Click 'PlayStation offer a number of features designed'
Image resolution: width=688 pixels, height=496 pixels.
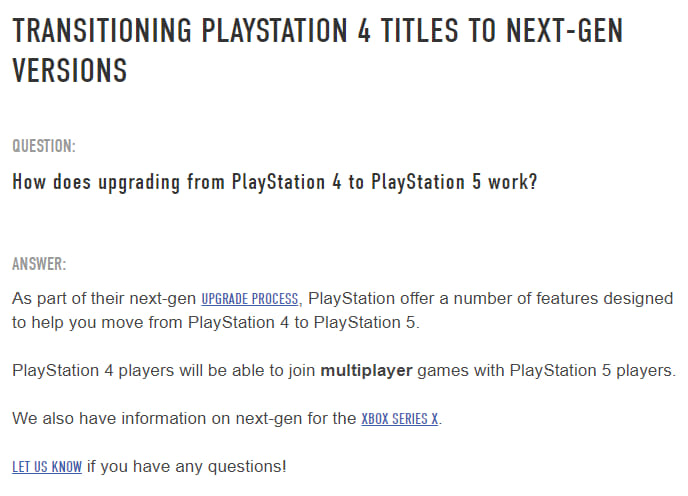pos(491,299)
